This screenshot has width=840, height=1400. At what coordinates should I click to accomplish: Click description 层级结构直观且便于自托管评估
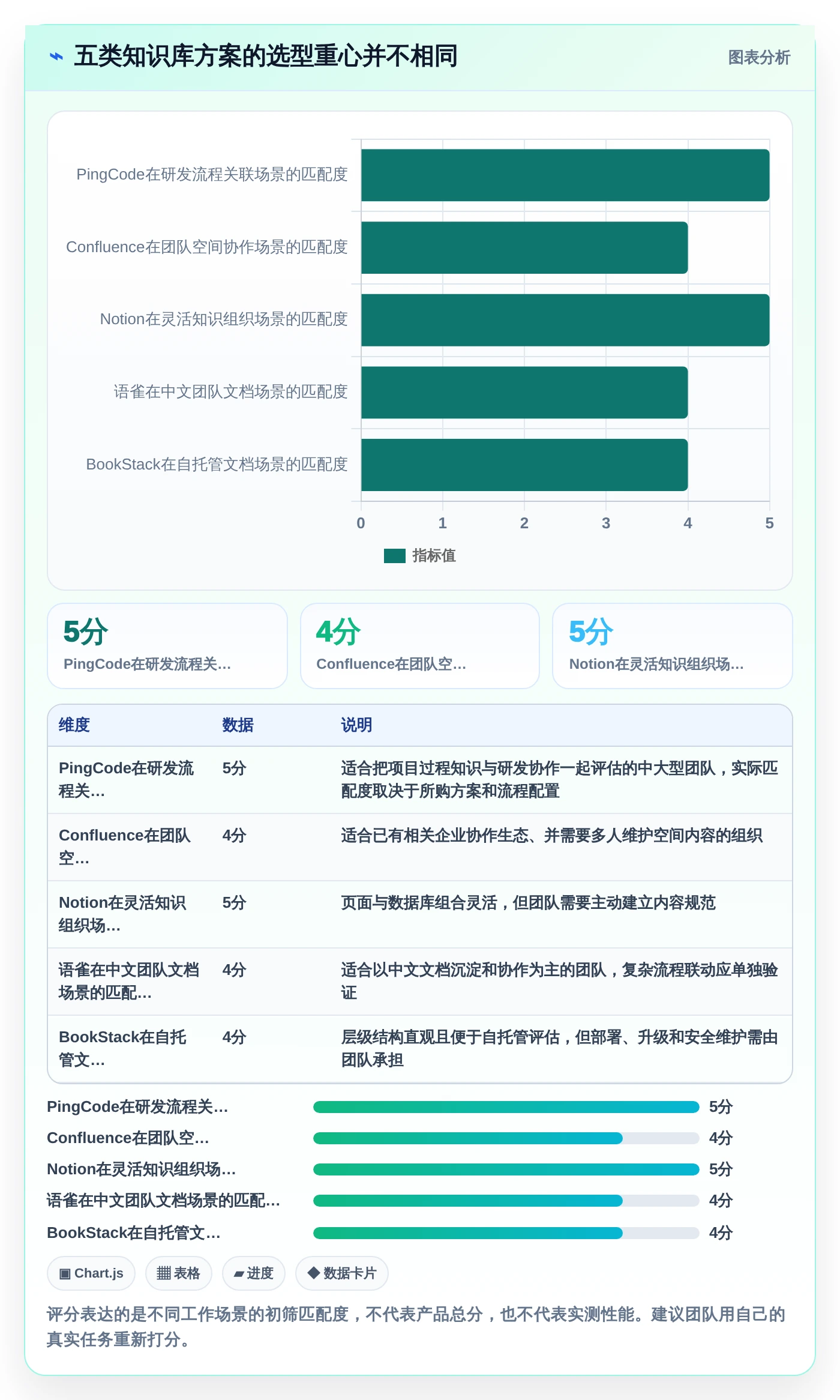[559, 1049]
